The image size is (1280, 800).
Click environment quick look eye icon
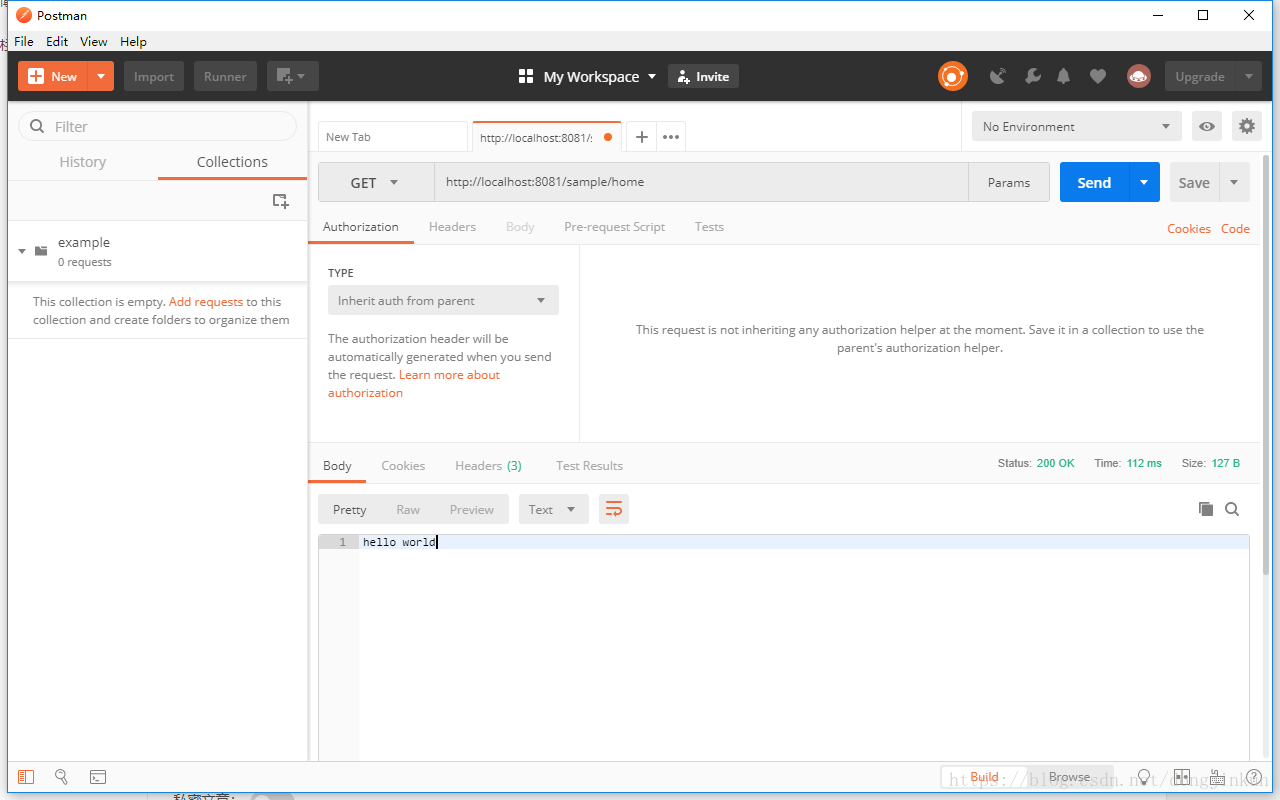[x=1207, y=126]
